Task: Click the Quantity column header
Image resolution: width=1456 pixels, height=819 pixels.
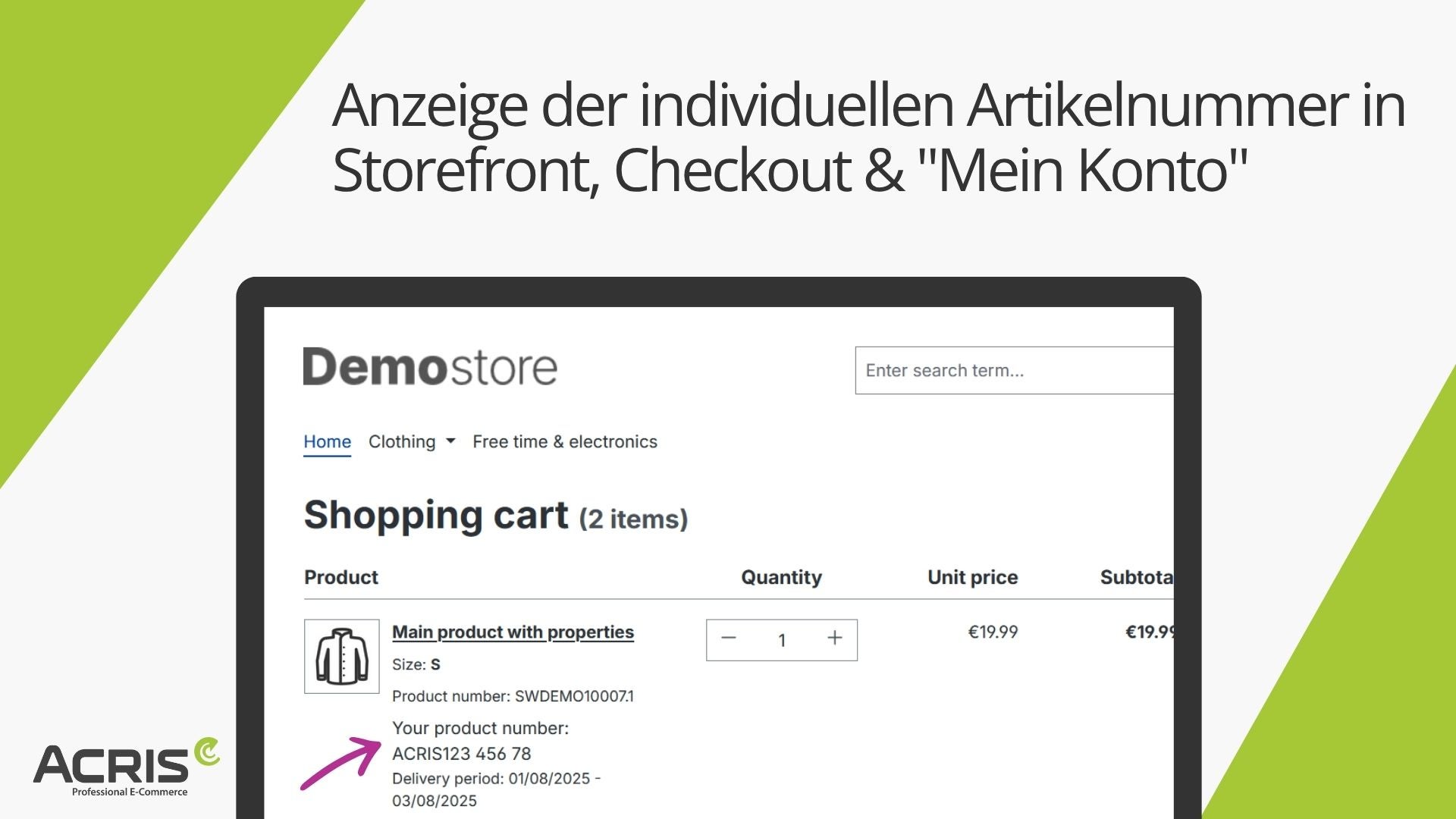Action: pyautogui.click(x=781, y=577)
